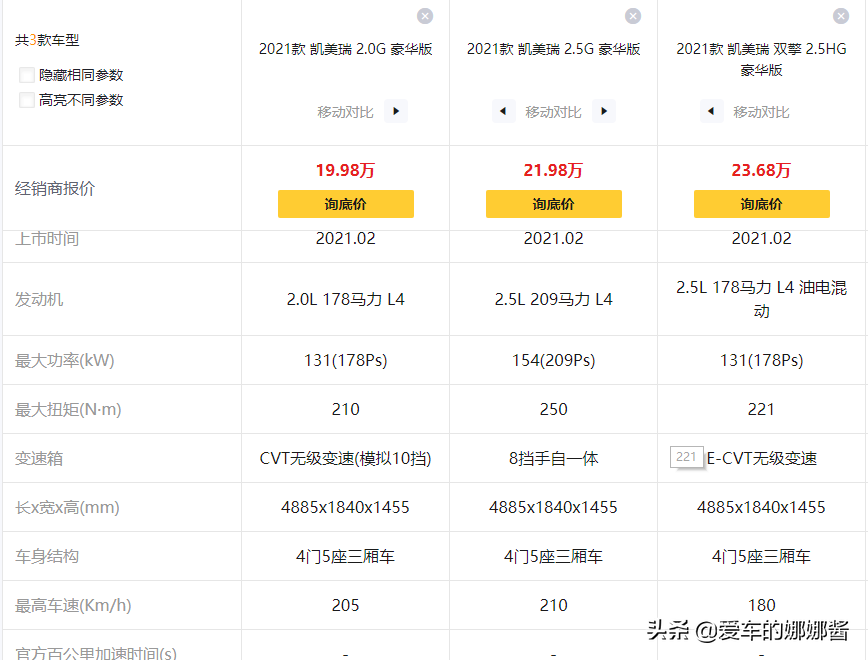The image size is (868, 660).
Task: Move 2.0G 豪华版 right with the arrow icon
Action: point(396,111)
